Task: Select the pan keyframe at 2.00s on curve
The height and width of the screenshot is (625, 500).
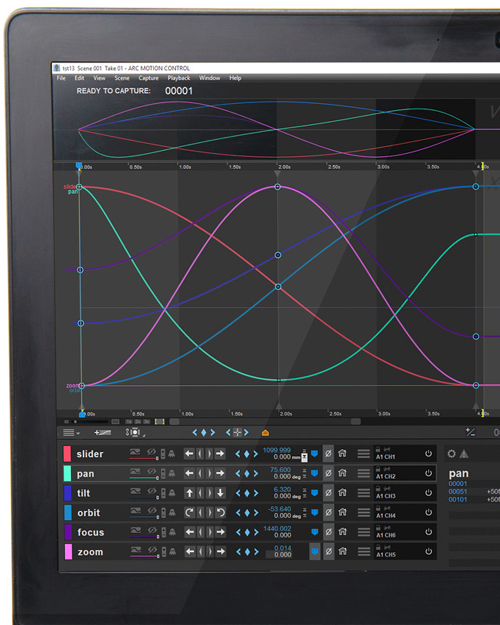Action: tap(278, 380)
